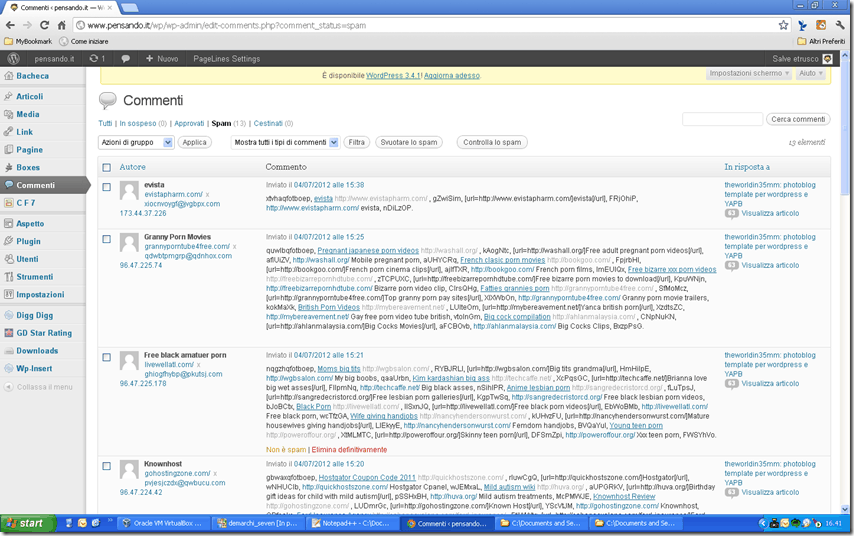Click Cerca commenti button
This screenshot has height=536, width=854.
[x=798, y=119]
